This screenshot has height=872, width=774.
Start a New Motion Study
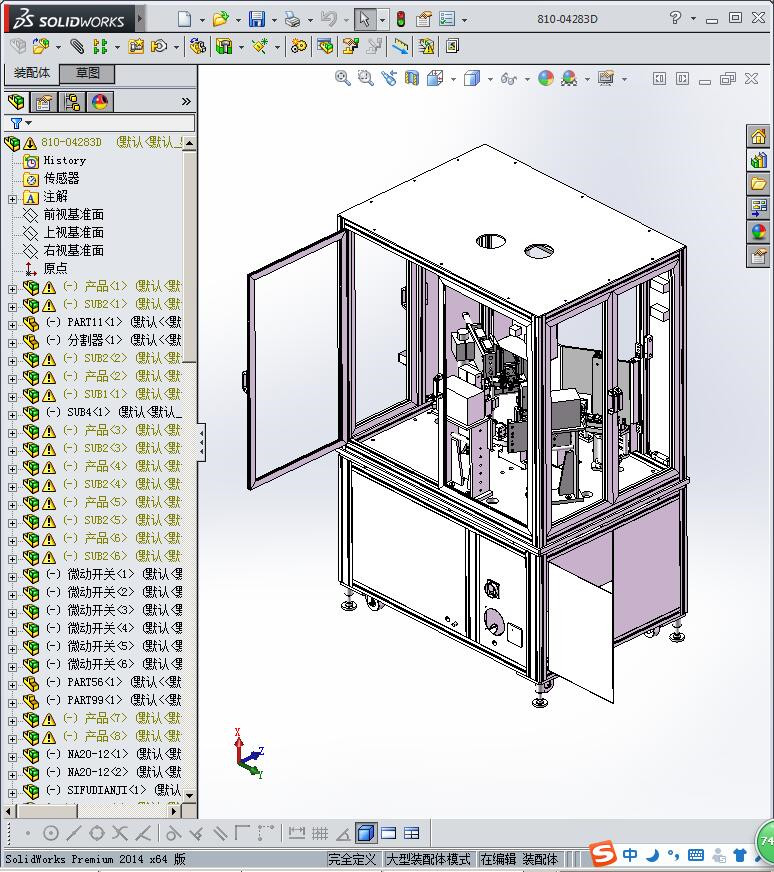coord(299,46)
